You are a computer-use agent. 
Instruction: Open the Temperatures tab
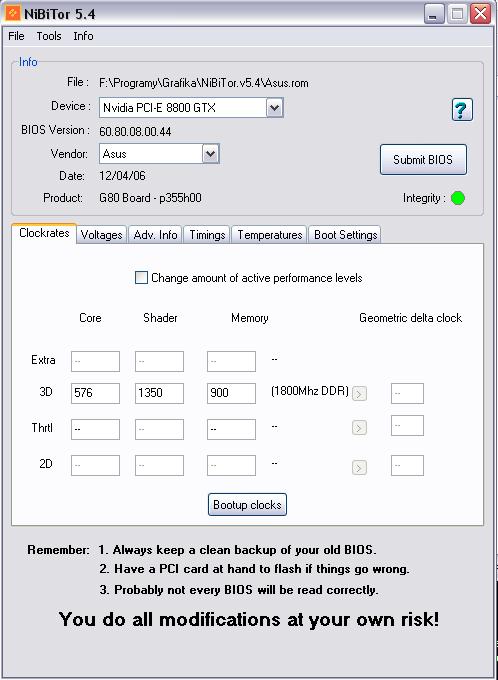coord(269,235)
